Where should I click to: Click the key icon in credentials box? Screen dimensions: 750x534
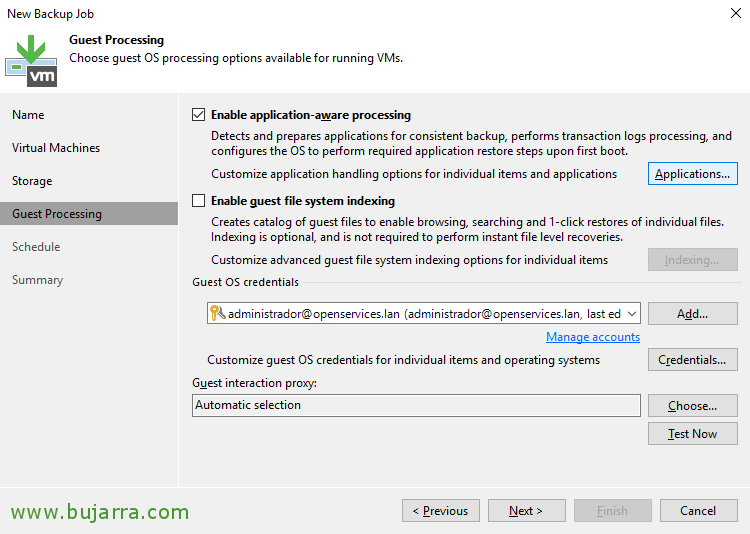pyautogui.click(x=217, y=313)
